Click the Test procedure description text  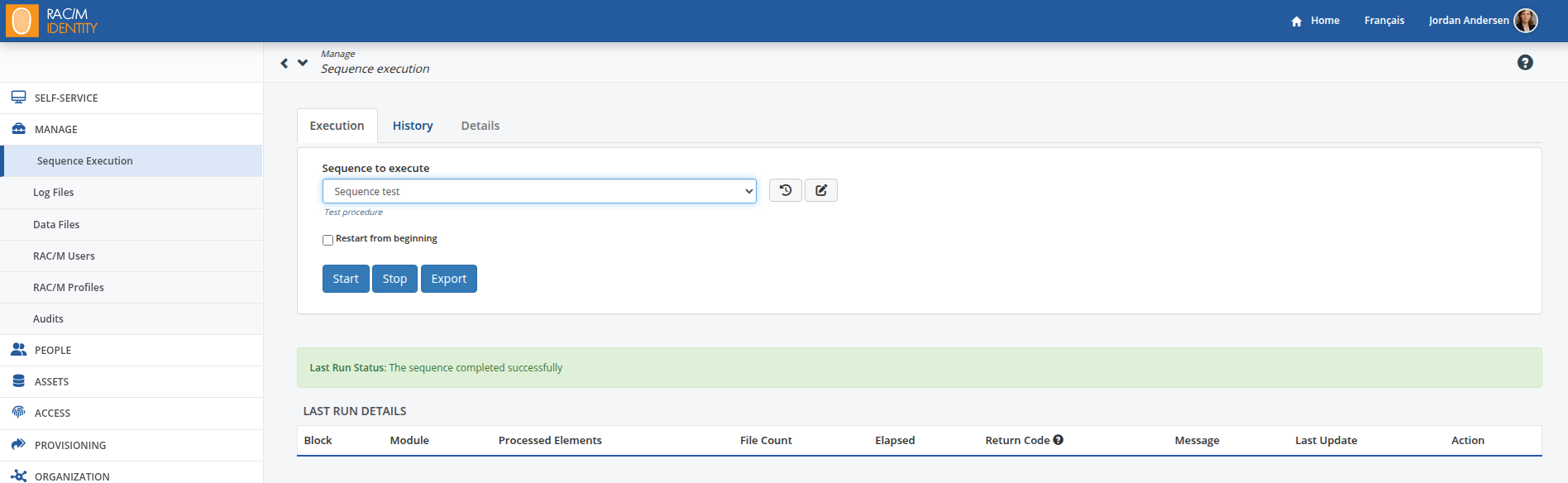click(x=353, y=213)
